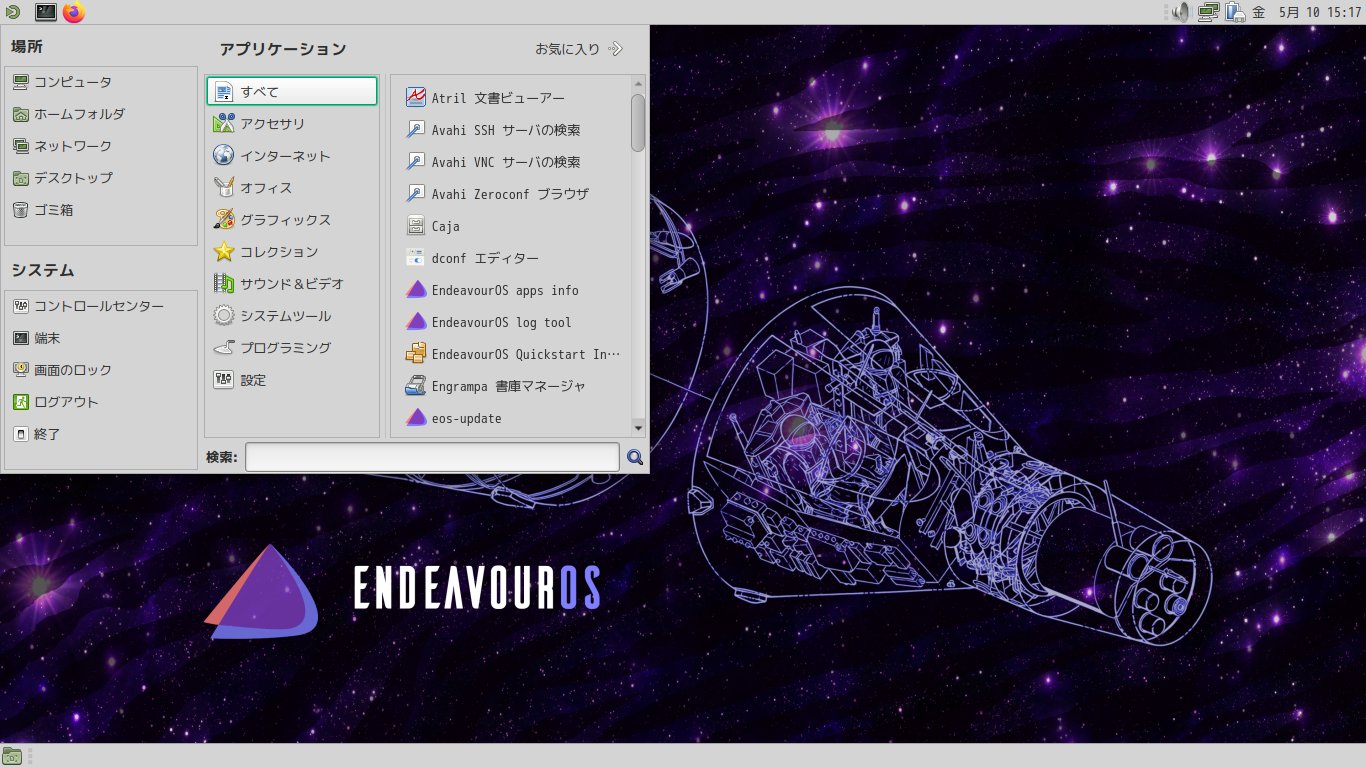Open デスクトップ folder
This screenshot has width=1366, height=768.
pos(101,178)
